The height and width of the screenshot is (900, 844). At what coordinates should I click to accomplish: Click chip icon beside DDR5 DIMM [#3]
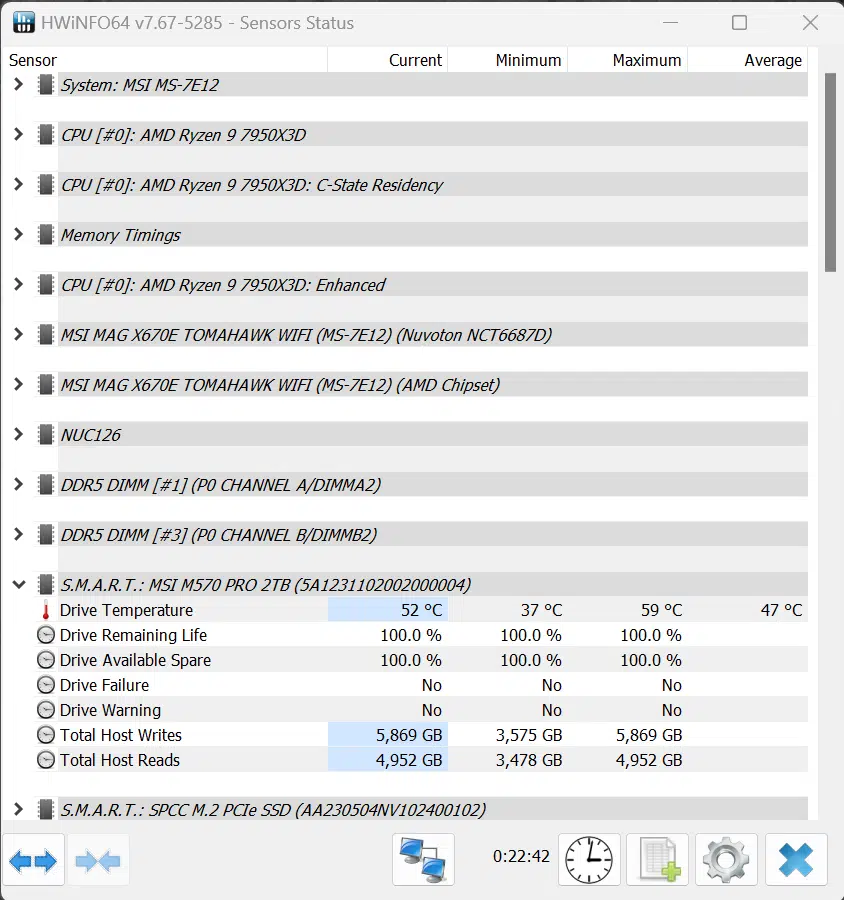pyautogui.click(x=46, y=535)
